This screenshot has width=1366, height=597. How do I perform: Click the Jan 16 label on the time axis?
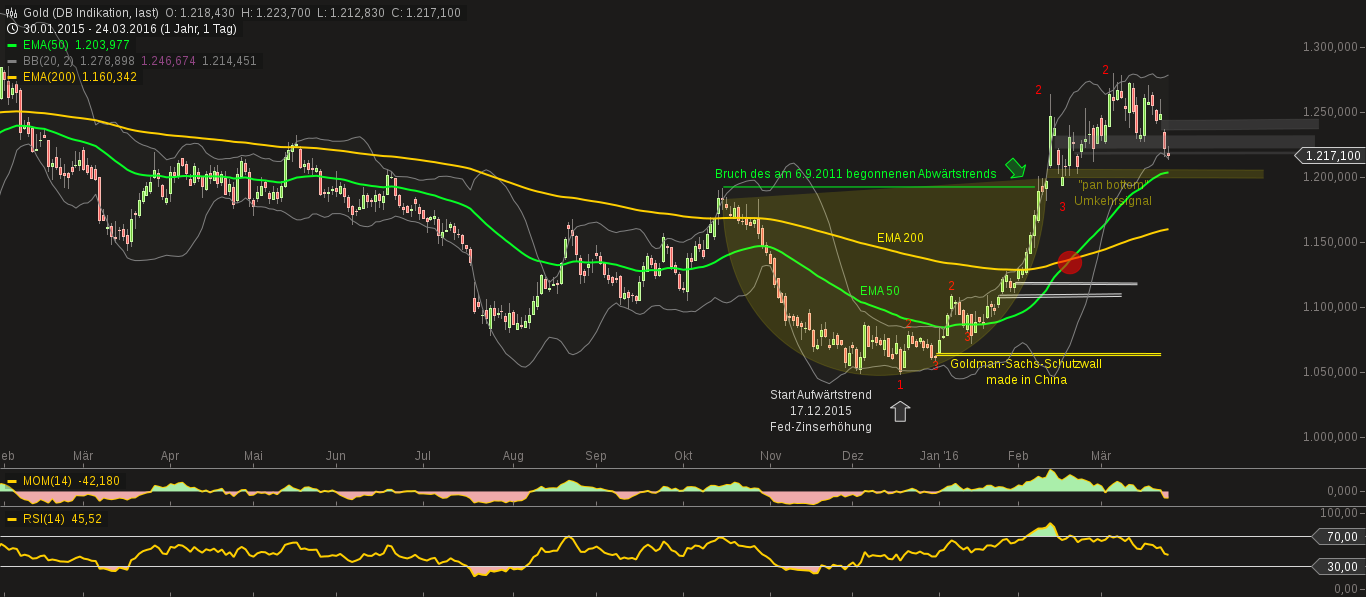(939, 456)
